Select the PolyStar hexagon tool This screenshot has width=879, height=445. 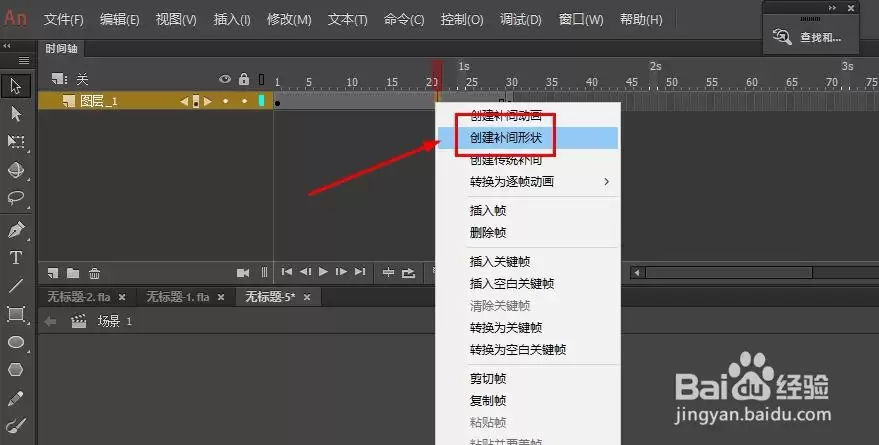[16, 370]
